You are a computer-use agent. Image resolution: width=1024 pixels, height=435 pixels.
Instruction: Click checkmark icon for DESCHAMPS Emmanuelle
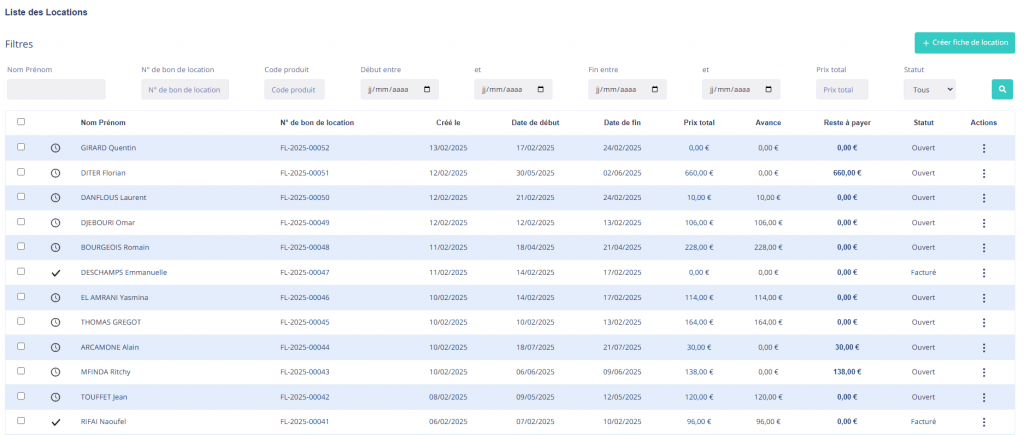click(56, 272)
